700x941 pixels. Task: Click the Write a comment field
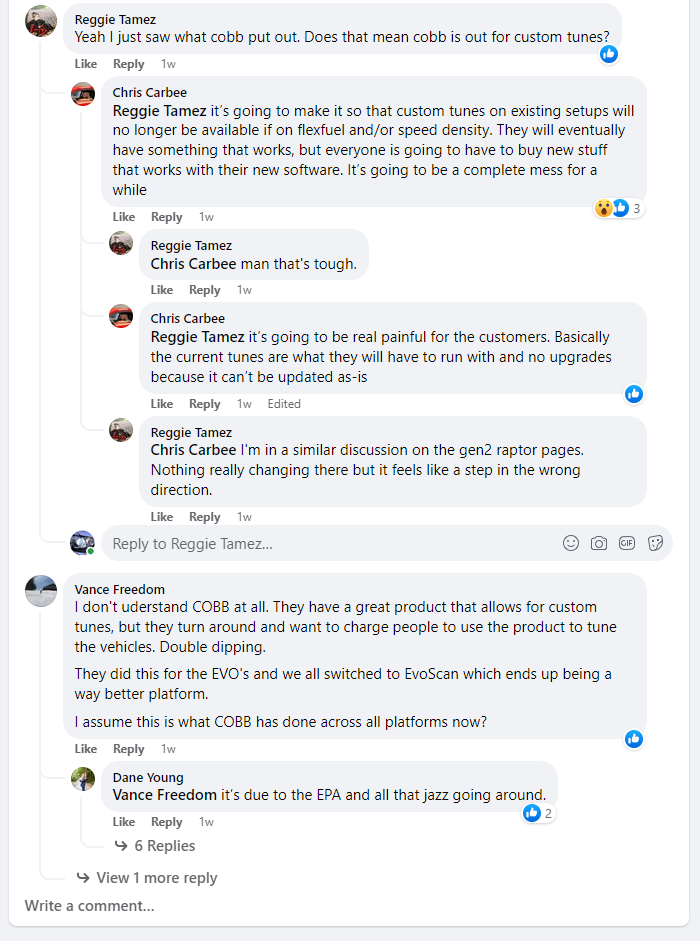click(90, 906)
